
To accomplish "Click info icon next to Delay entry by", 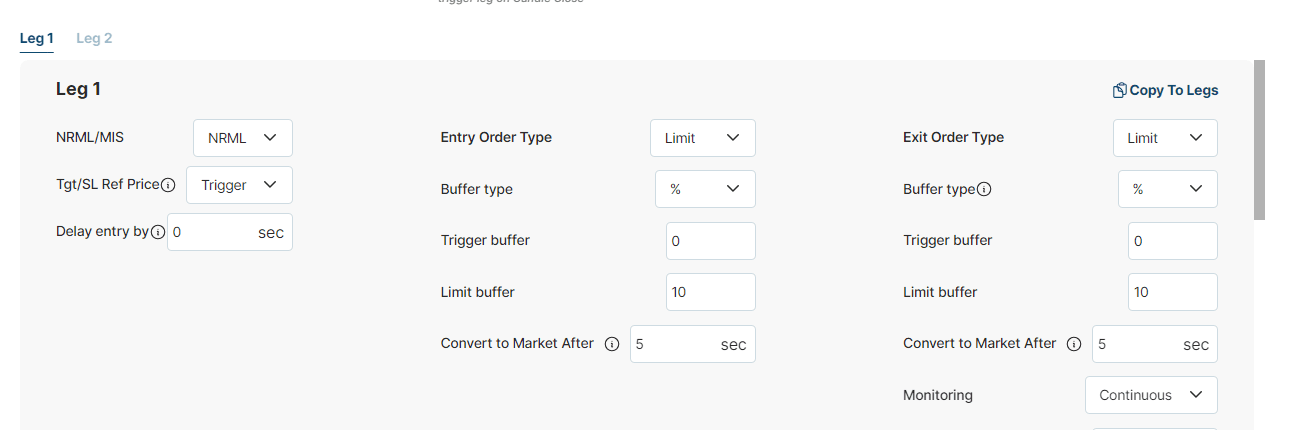I will (x=157, y=232).
